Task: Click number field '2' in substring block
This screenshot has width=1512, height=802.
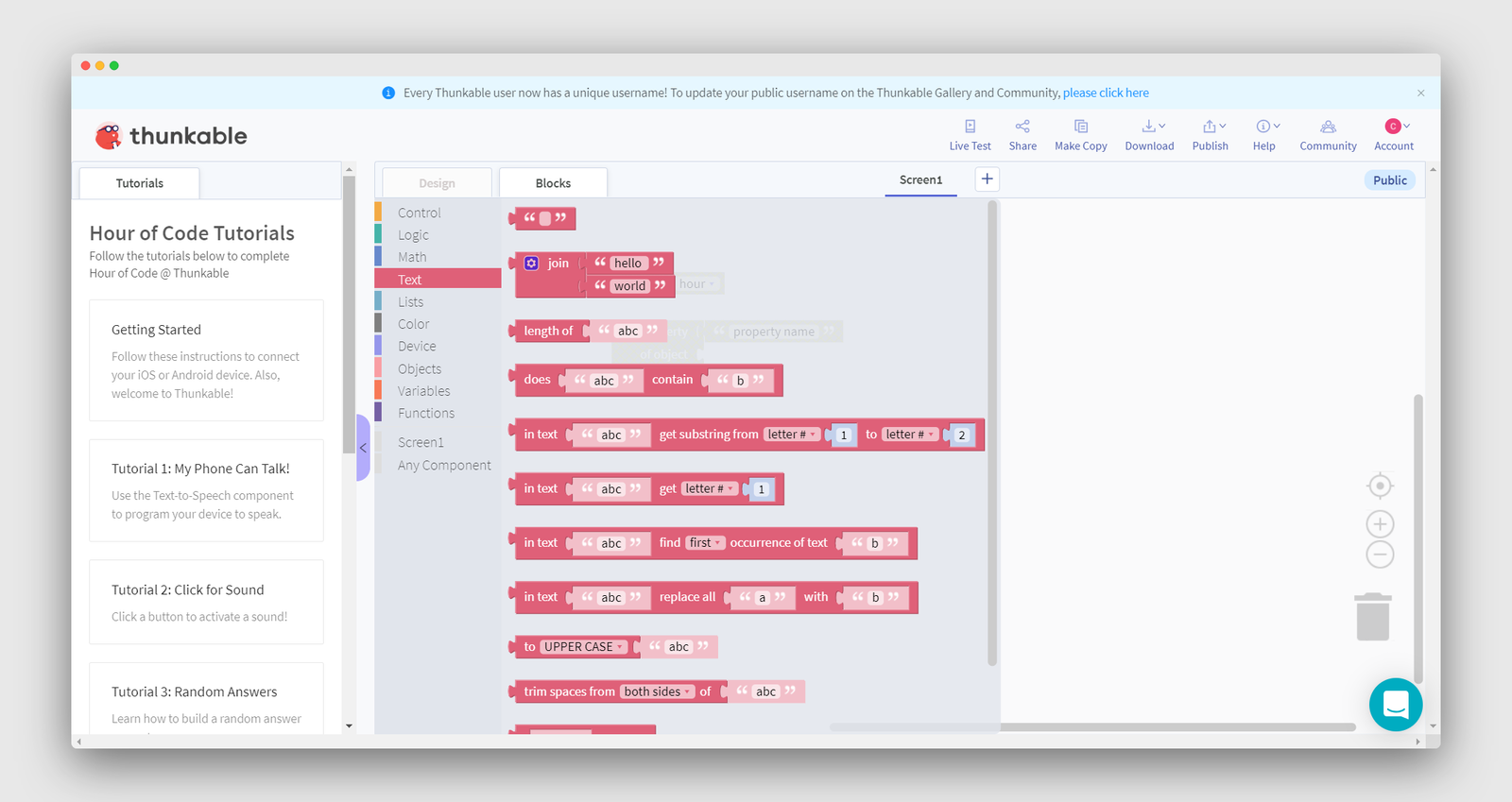Action: pos(961,435)
